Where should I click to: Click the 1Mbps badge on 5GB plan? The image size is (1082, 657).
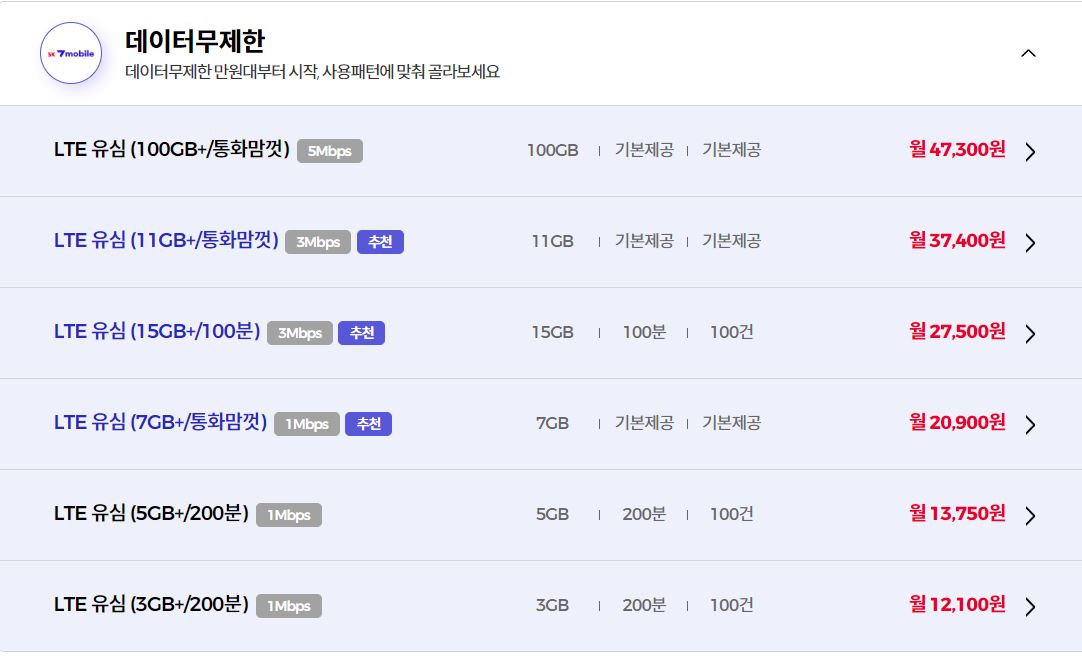coord(289,515)
